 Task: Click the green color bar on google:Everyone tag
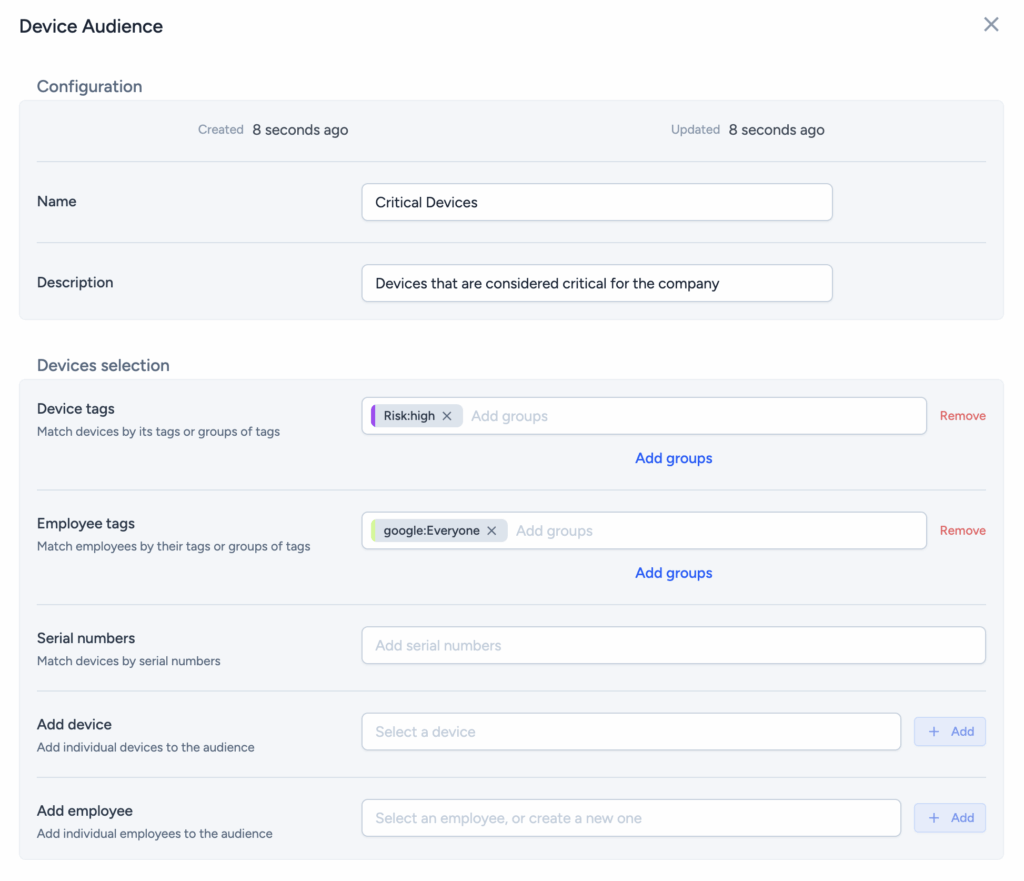coord(373,531)
